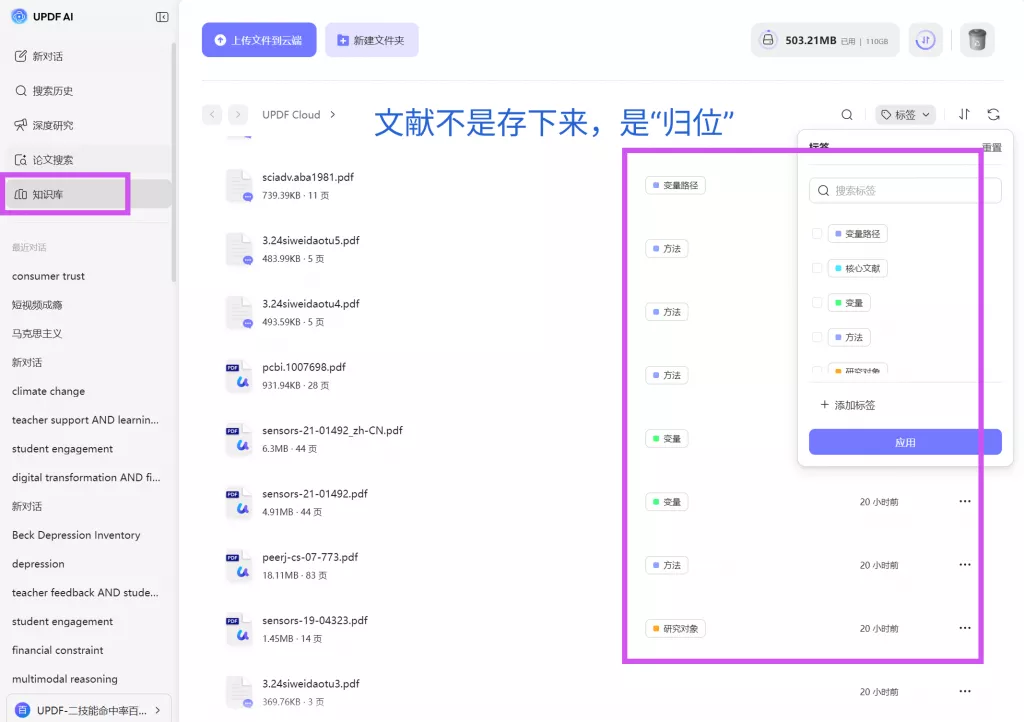1024x722 pixels.
Task: Open the climate change chat entry
Action: point(50,391)
